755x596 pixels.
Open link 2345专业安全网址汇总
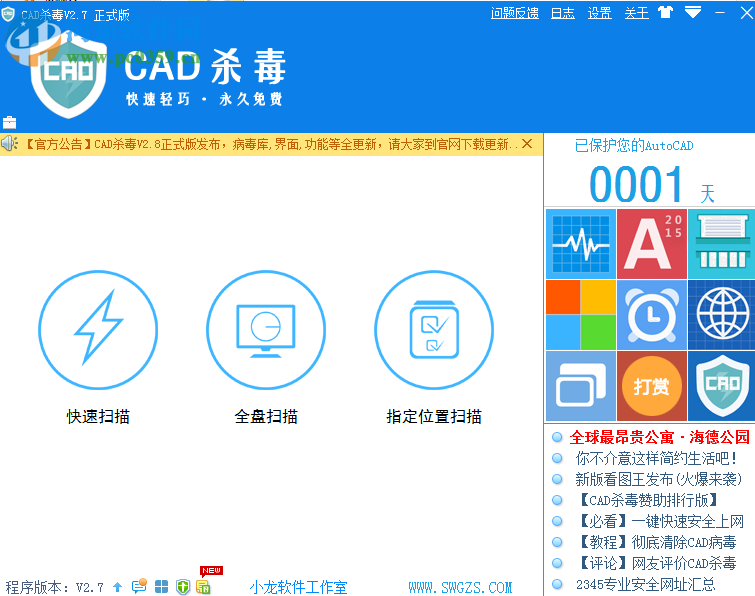click(646, 584)
